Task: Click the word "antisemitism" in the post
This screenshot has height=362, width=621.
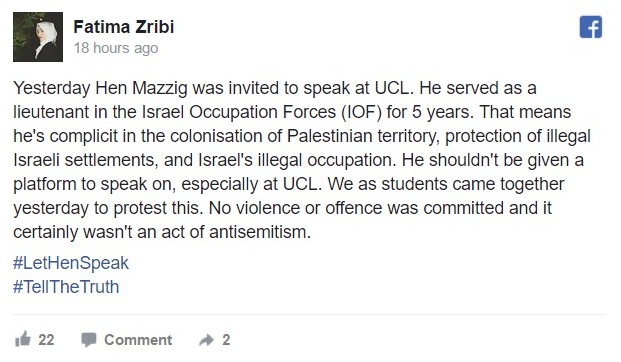Action: pyautogui.click(x=259, y=232)
